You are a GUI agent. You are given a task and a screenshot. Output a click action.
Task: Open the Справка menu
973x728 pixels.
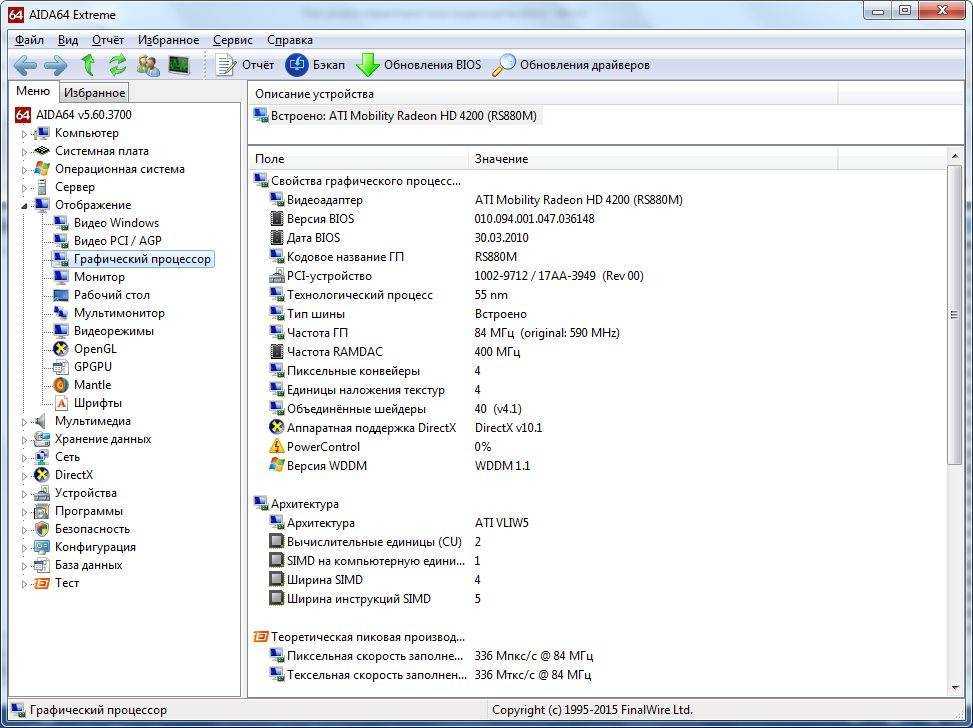pos(290,40)
